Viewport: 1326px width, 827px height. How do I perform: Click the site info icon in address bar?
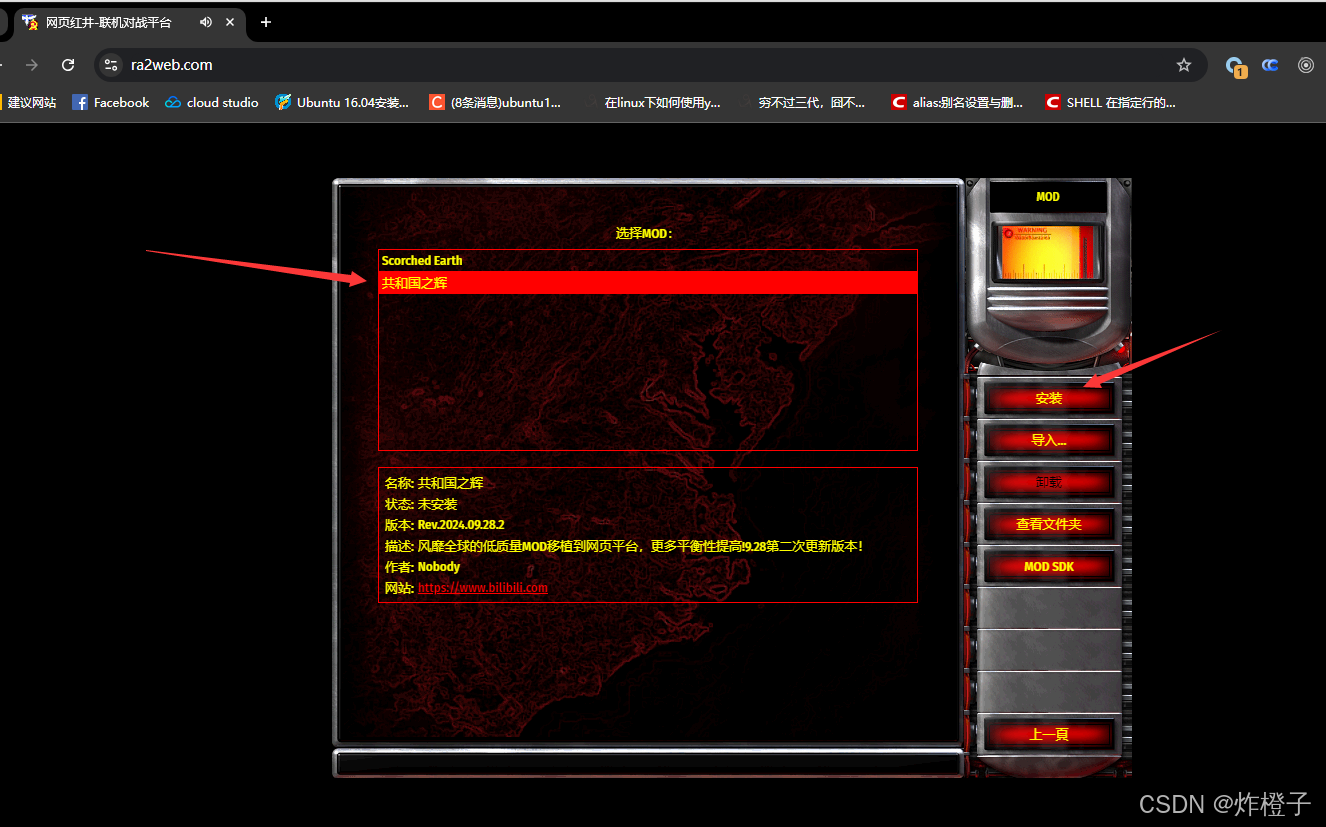(111, 65)
